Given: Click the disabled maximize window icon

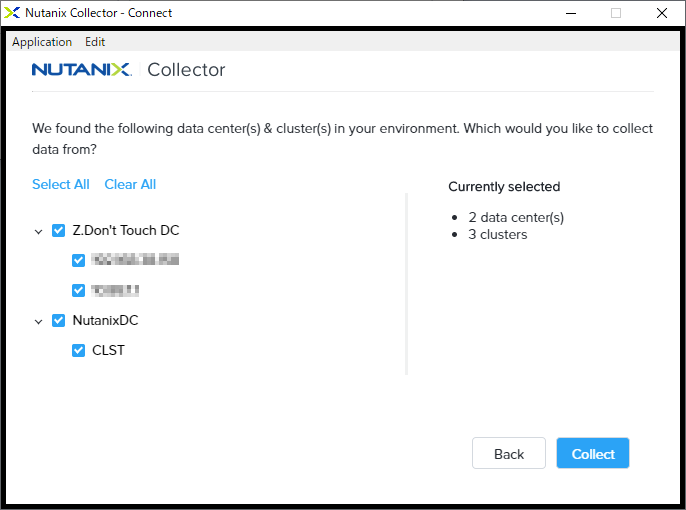Looking at the screenshot, I should [616, 13].
